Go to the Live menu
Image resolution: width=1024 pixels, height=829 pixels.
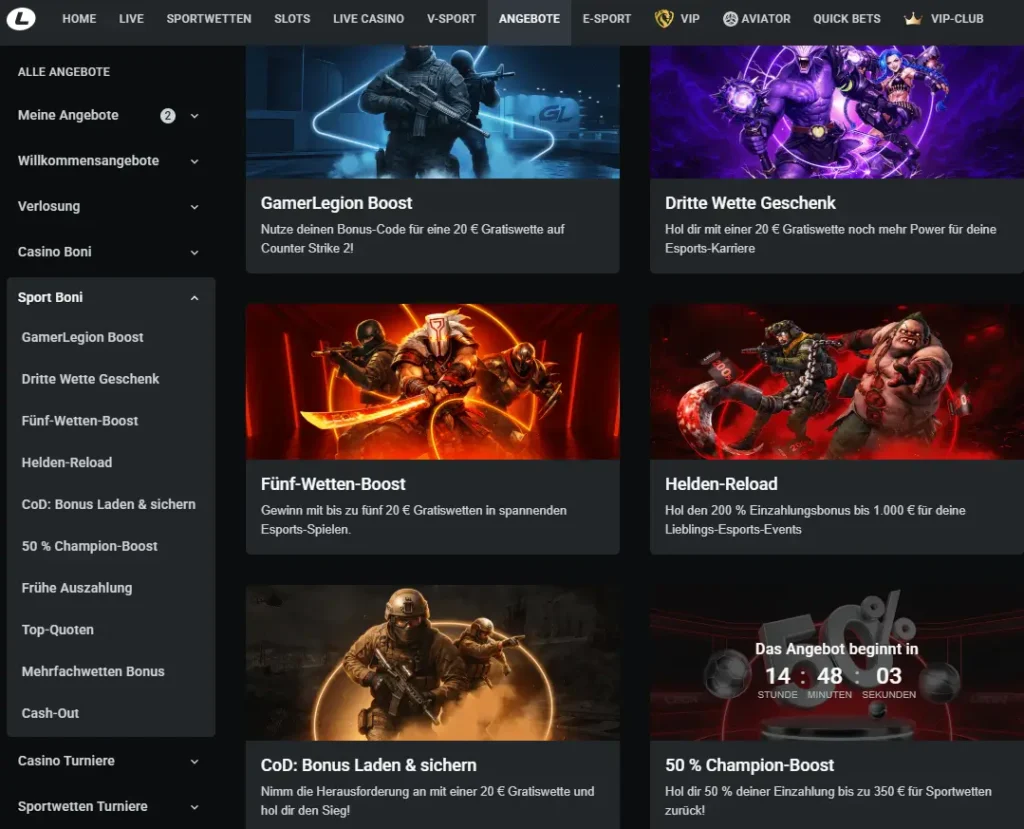[x=131, y=19]
